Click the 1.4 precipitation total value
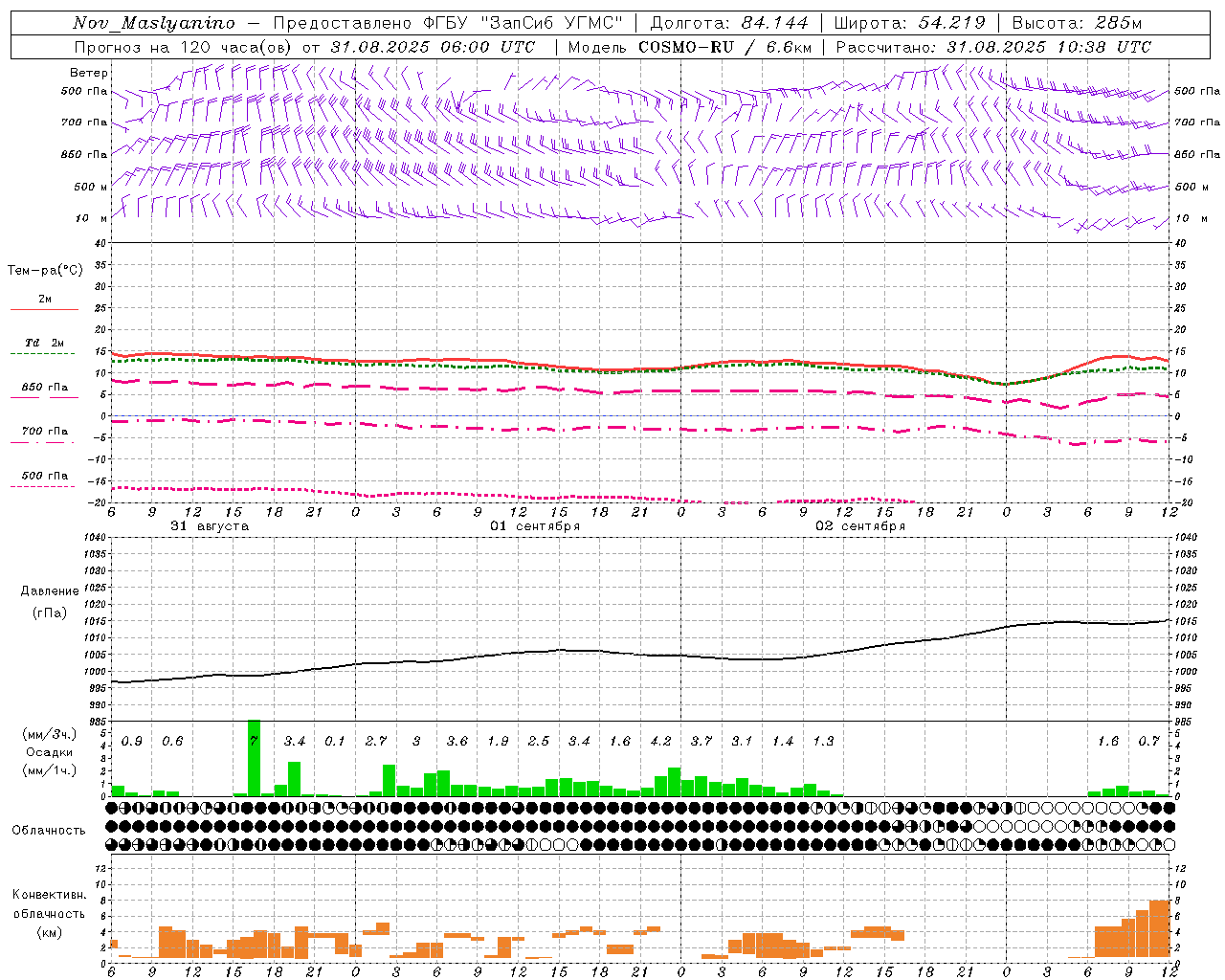1225x980 pixels. tap(783, 742)
